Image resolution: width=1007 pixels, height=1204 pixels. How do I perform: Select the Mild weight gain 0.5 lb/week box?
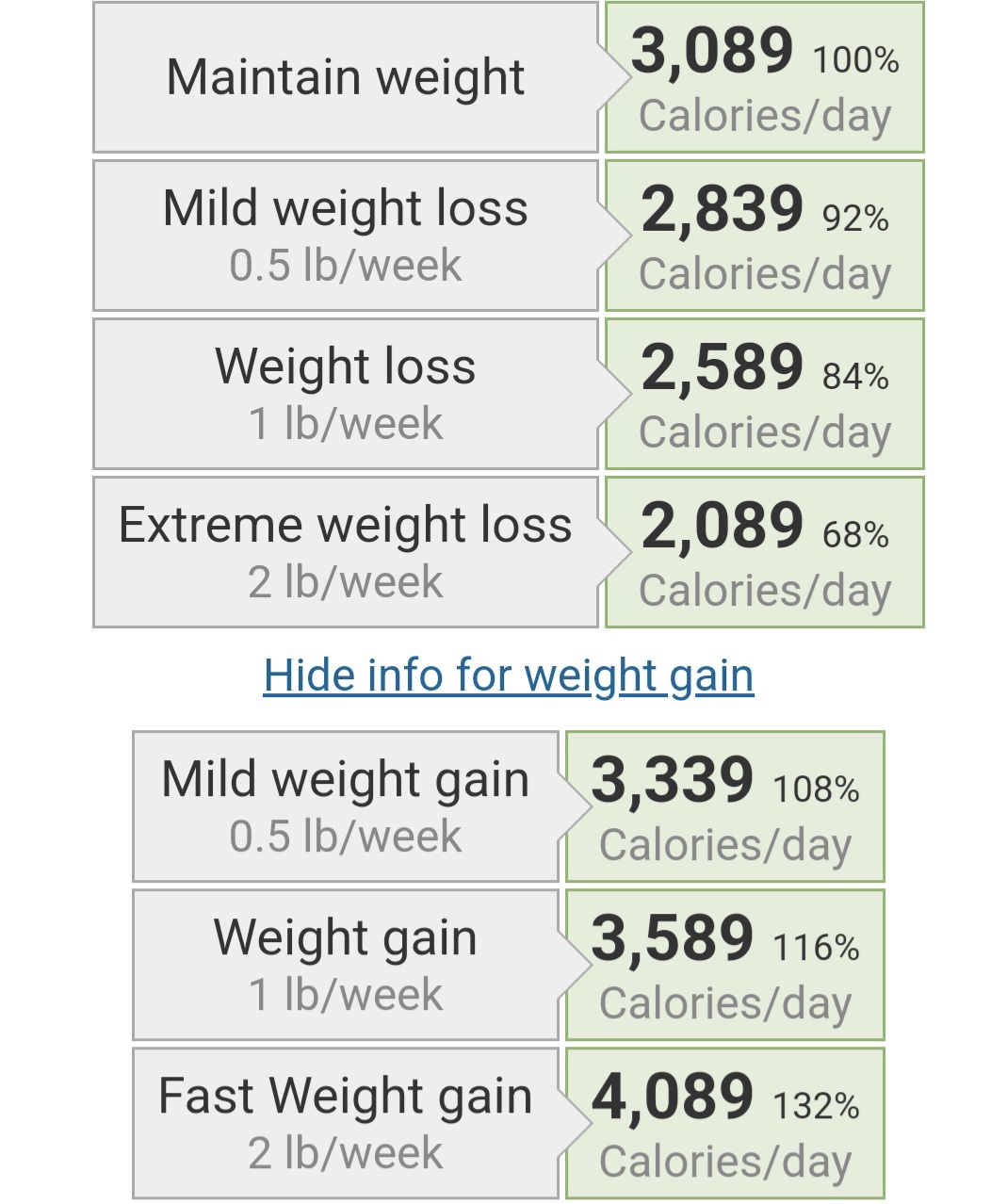345,806
